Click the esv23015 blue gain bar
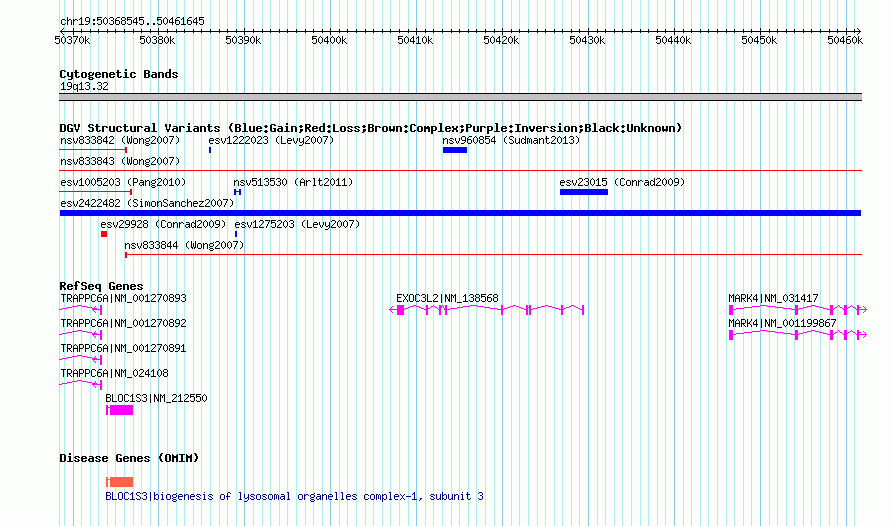Screen dimensions: 890x526 point(583,192)
